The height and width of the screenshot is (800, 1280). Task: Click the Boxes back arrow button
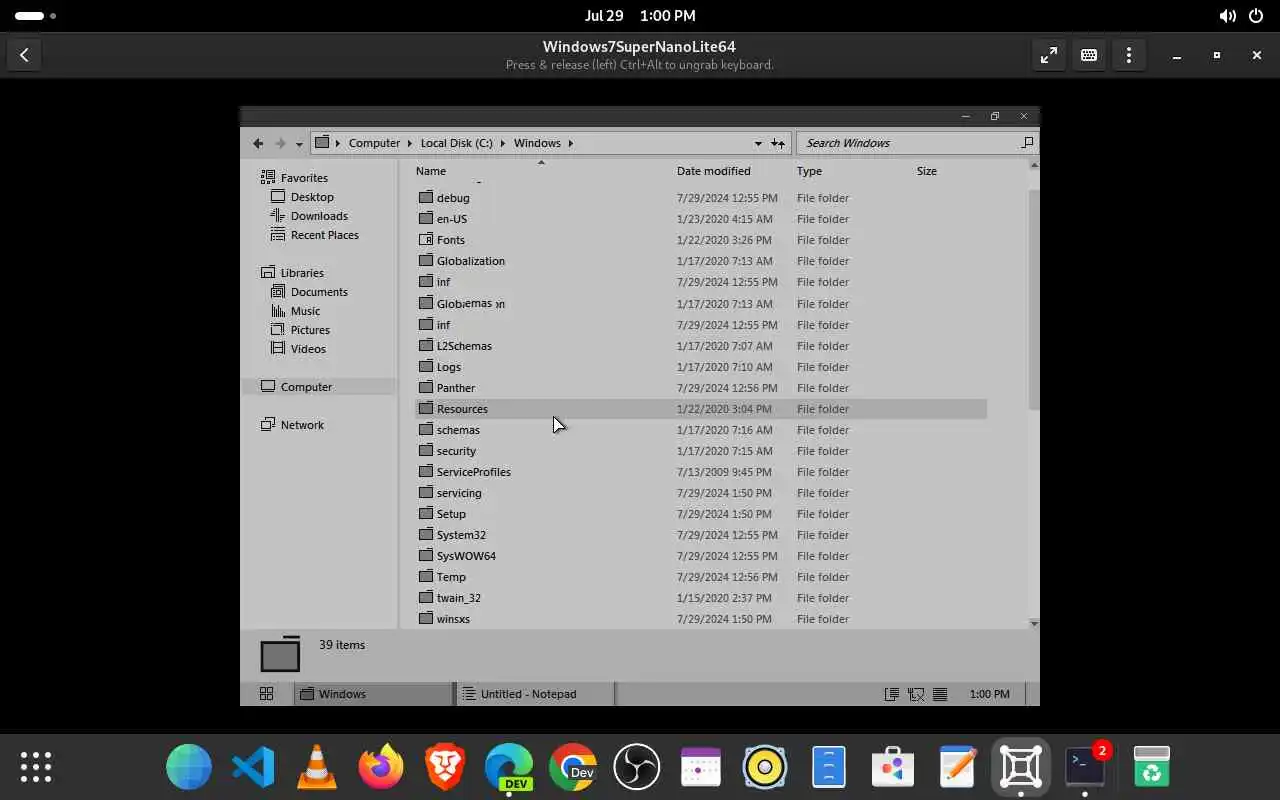24,56
